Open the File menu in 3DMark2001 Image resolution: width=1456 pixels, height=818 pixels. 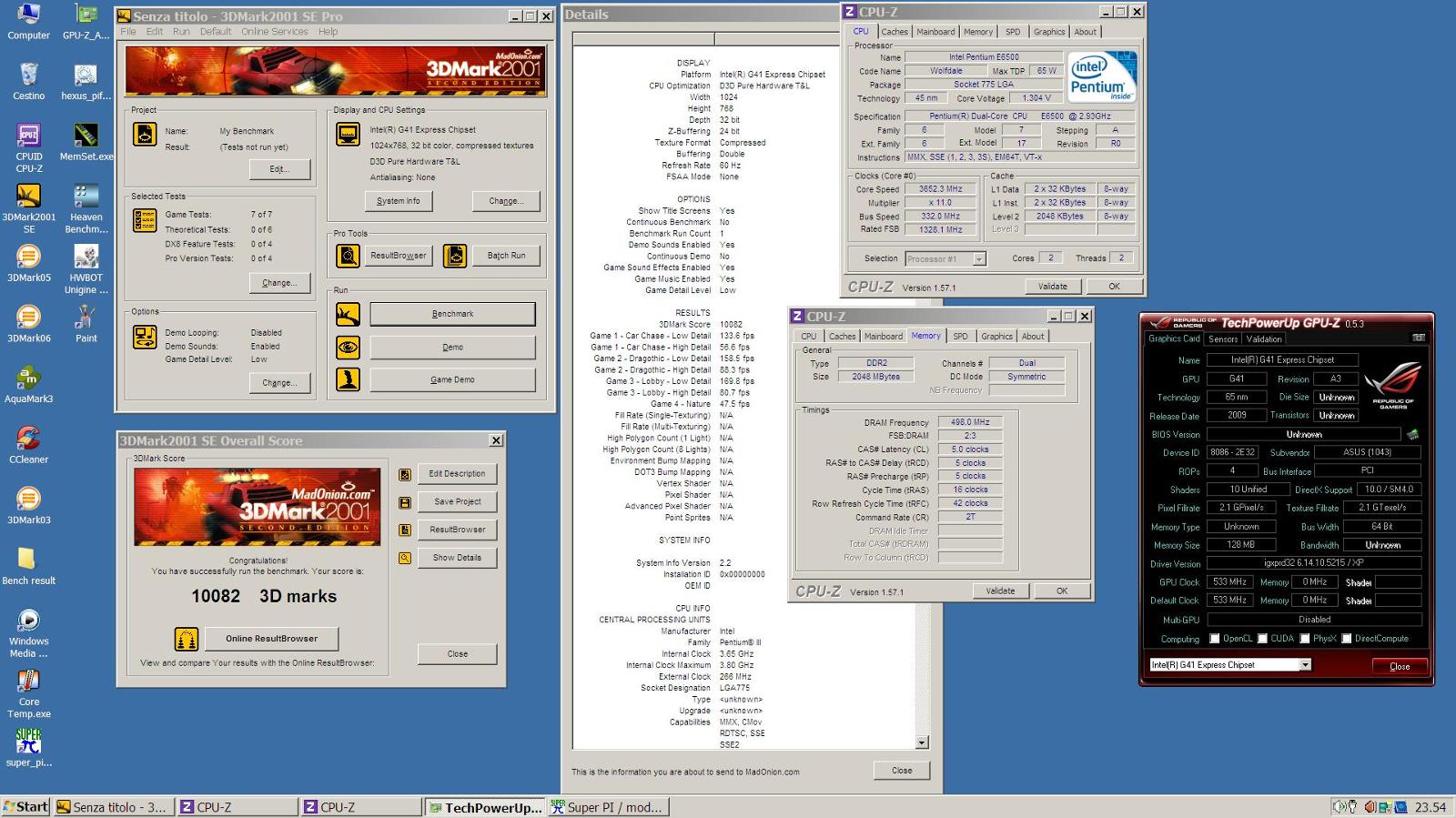click(x=128, y=31)
